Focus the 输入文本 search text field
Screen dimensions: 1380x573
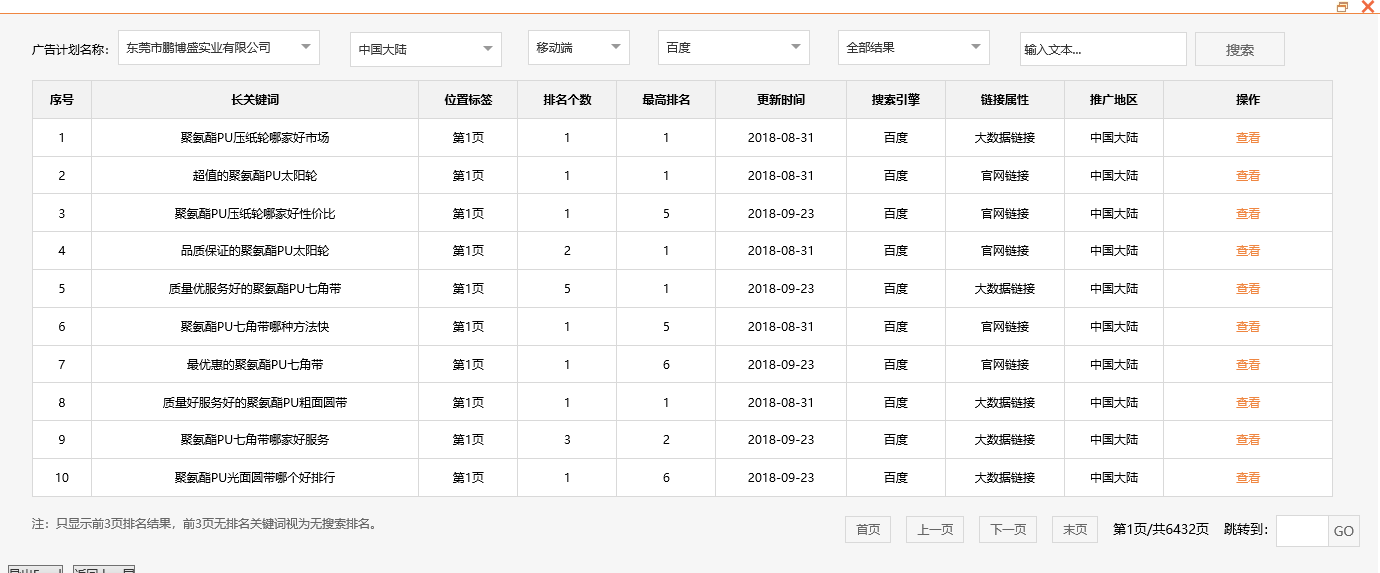tap(1103, 49)
